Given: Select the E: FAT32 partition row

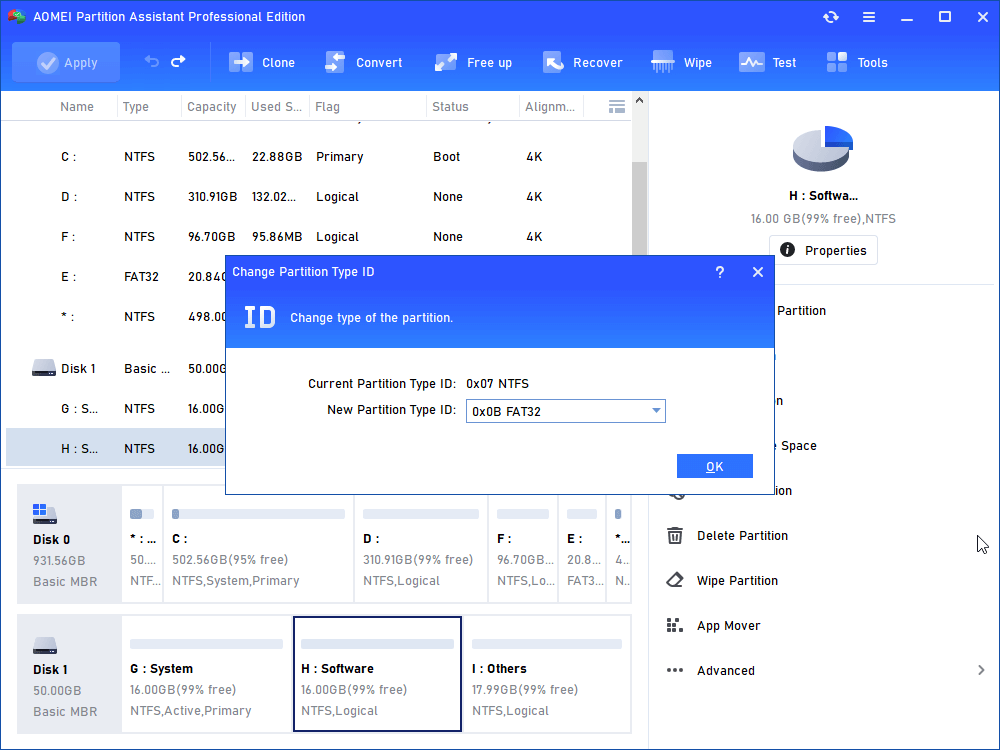Looking at the screenshot, I should click(115, 277).
